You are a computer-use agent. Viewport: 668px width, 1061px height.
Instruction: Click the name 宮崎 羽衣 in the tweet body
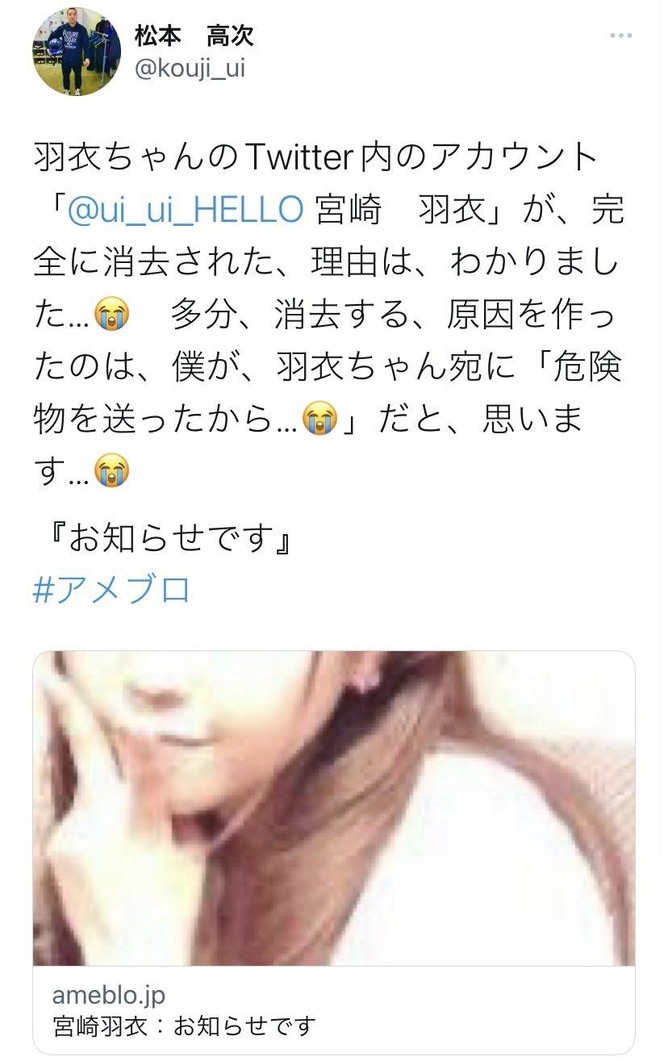point(399,210)
